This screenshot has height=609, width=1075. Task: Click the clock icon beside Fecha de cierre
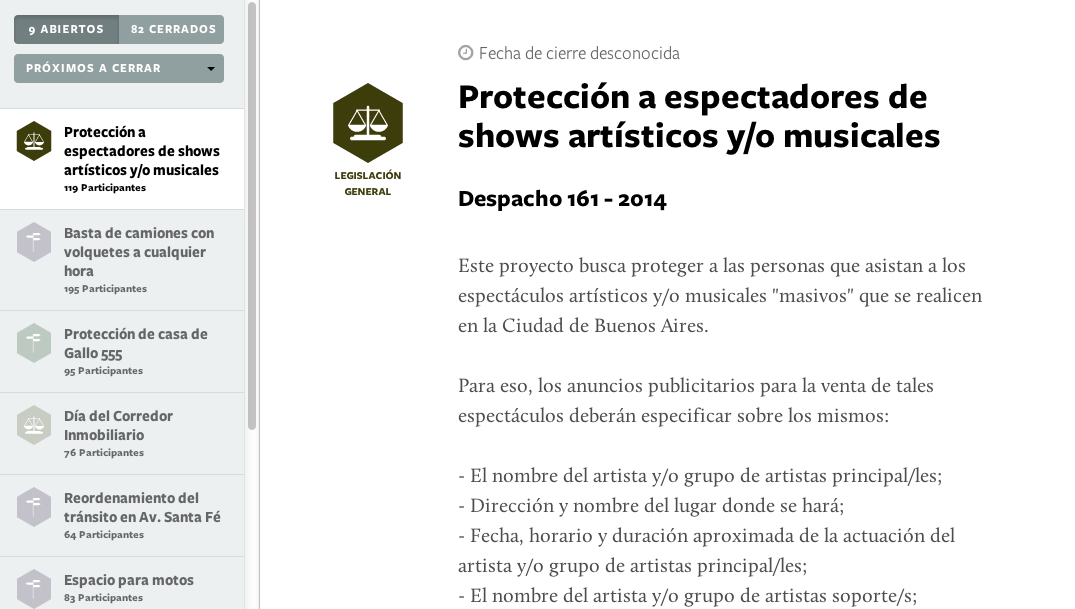(465, 53)
